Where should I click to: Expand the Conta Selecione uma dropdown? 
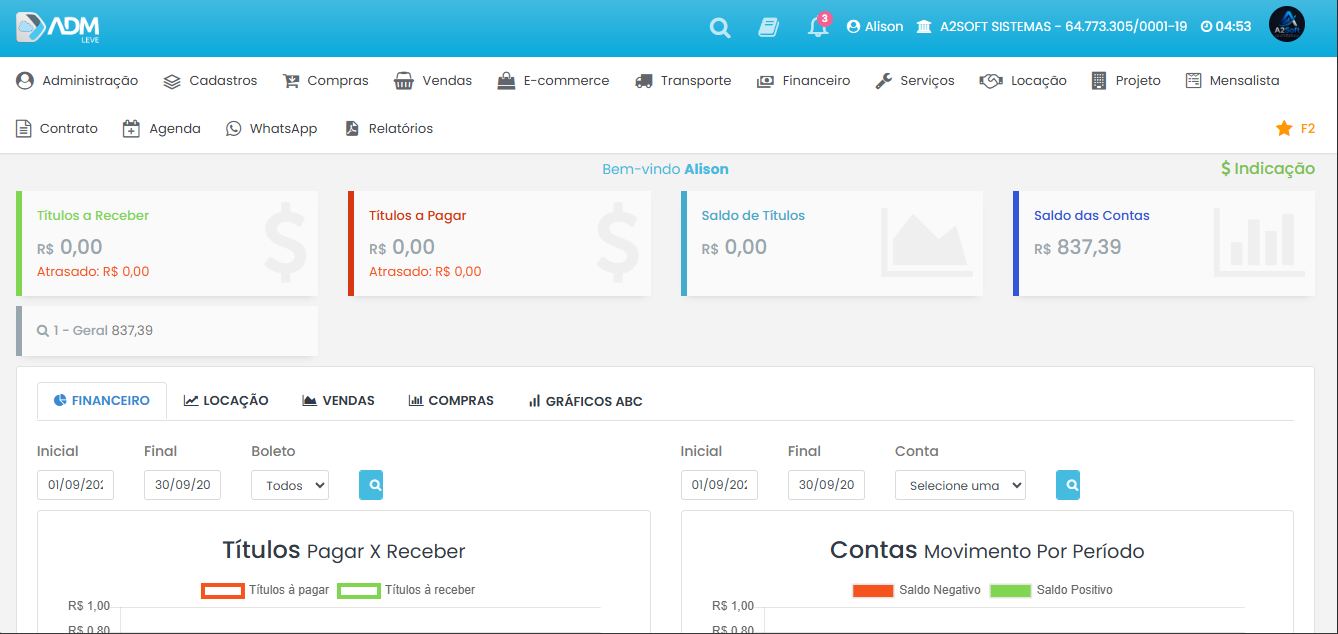[x=960, y=485]
